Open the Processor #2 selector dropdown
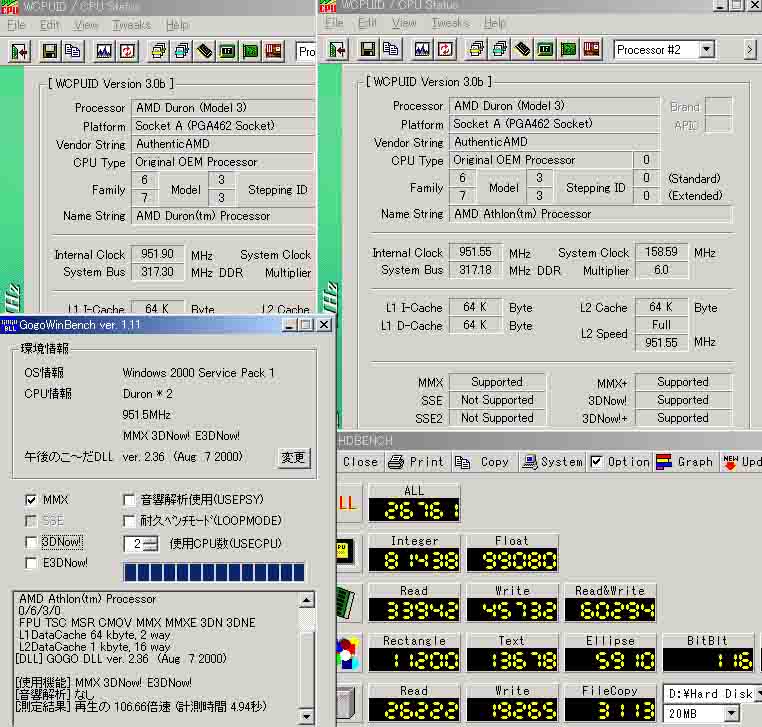762x727 pixels. pos(707,50)
